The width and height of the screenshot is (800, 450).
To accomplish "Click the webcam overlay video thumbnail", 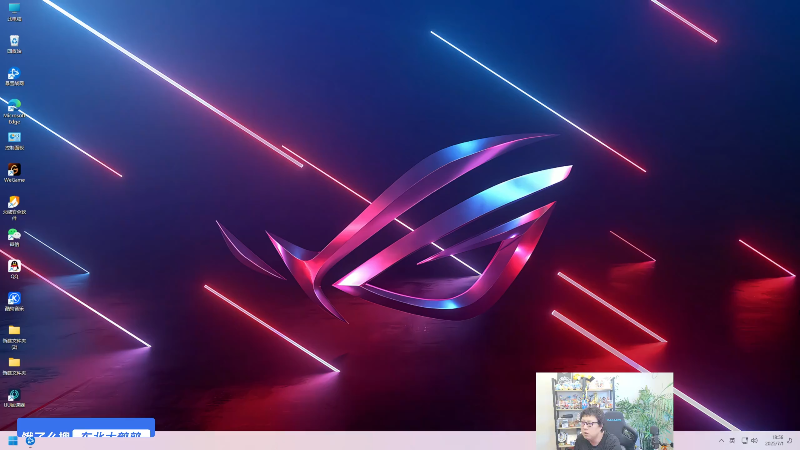I will 605,411.
